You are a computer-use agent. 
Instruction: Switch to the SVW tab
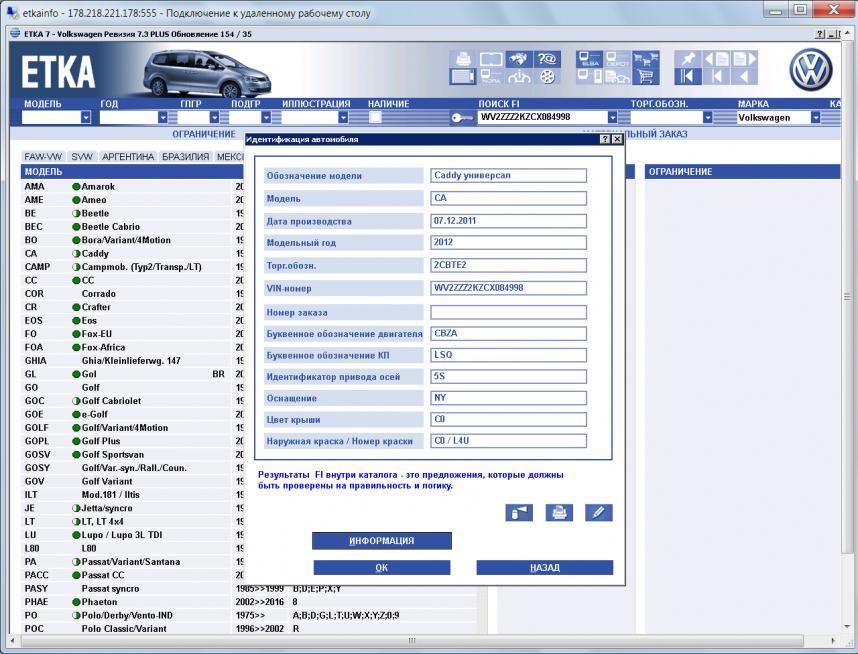tap(82, 157)
